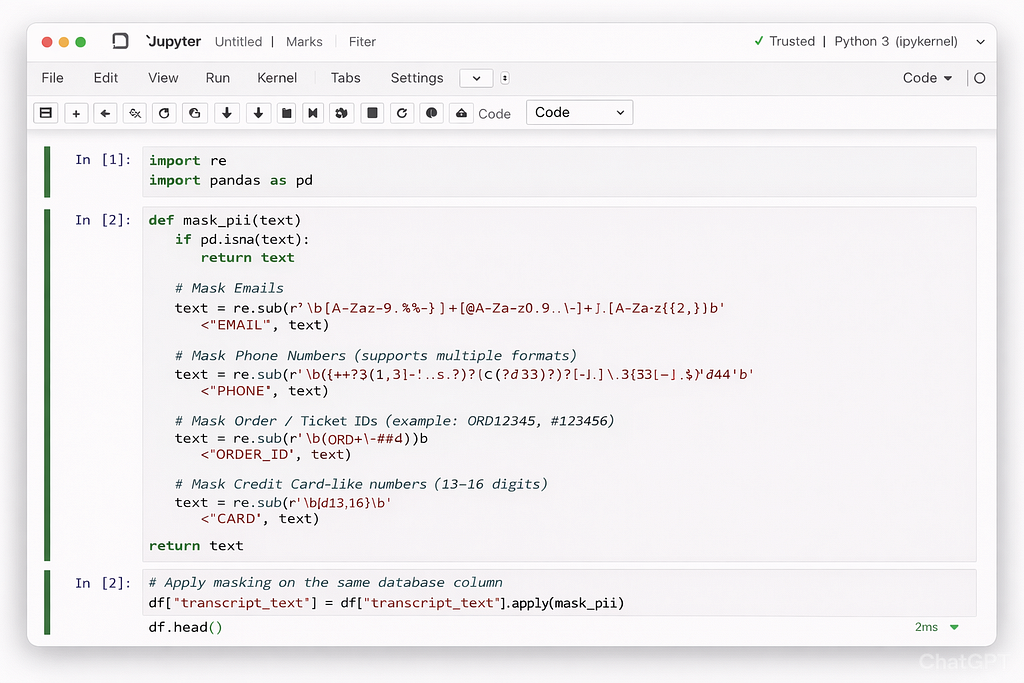Viewport: 1024px width, 683px height.
Task: Click the df.head() line
Action: click(185, 627)
